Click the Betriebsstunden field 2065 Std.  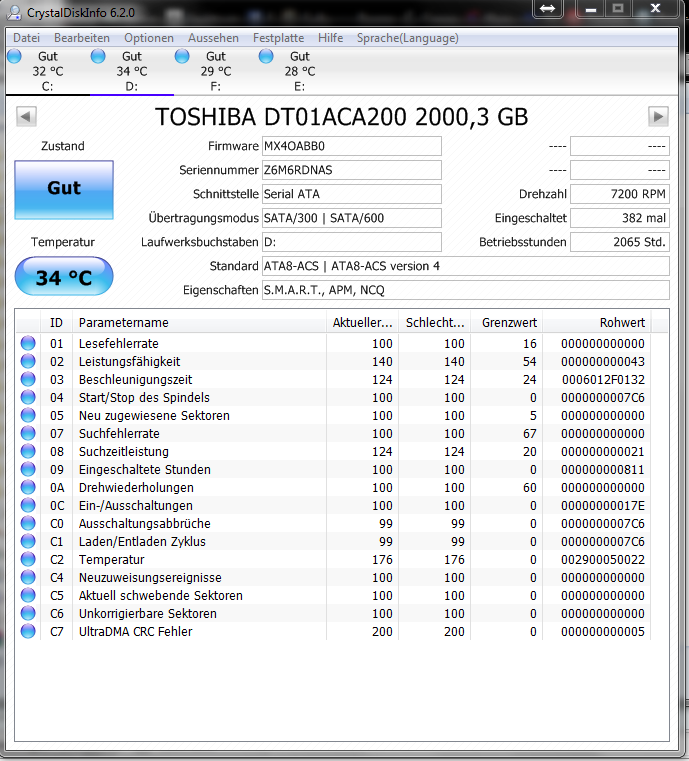620,242
